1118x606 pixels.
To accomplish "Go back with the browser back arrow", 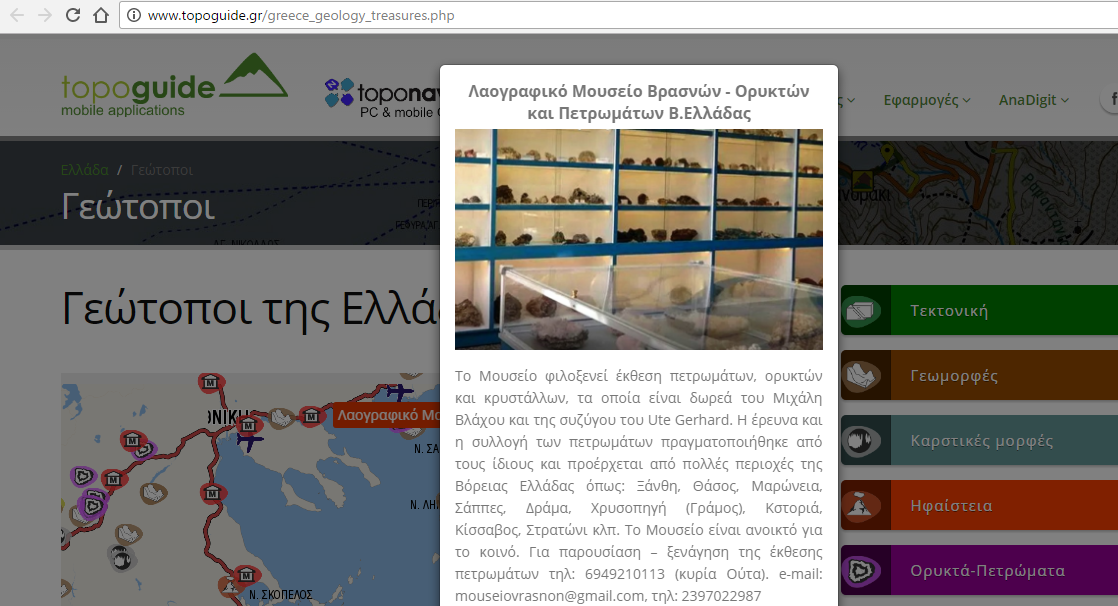I will pos(17,16).
